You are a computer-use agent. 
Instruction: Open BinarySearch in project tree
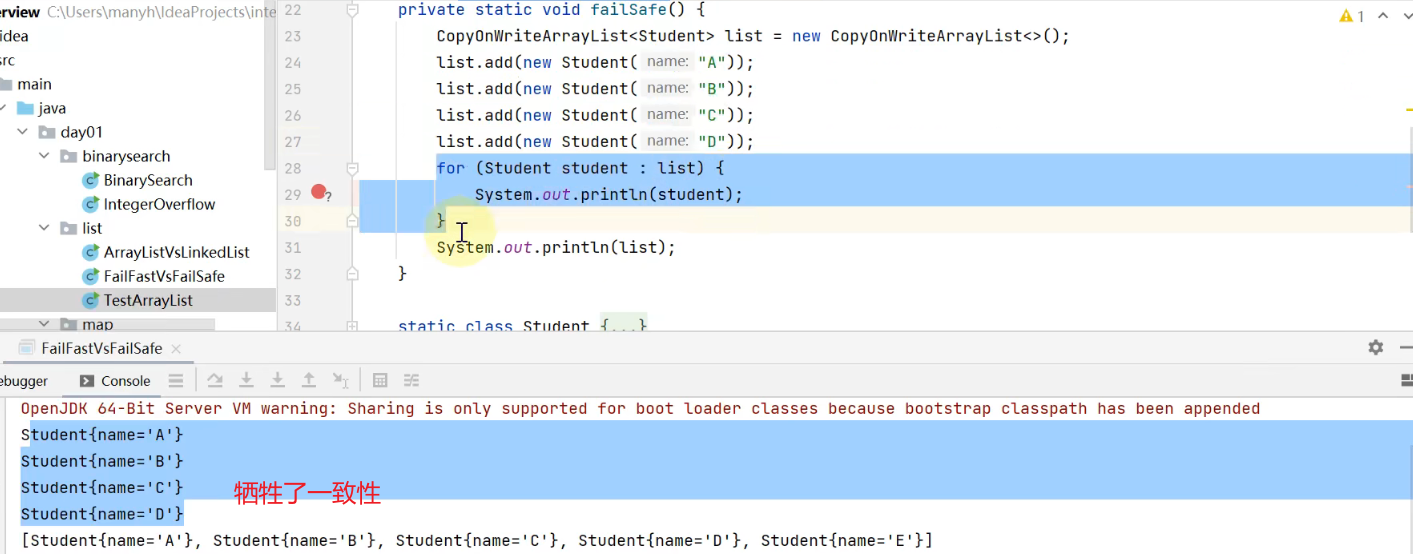[148, 180]
